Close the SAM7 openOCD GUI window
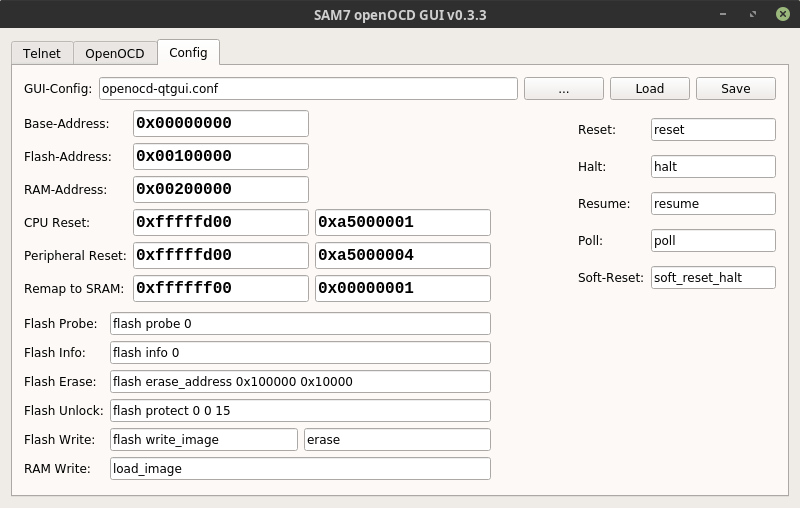 point(783,14)
